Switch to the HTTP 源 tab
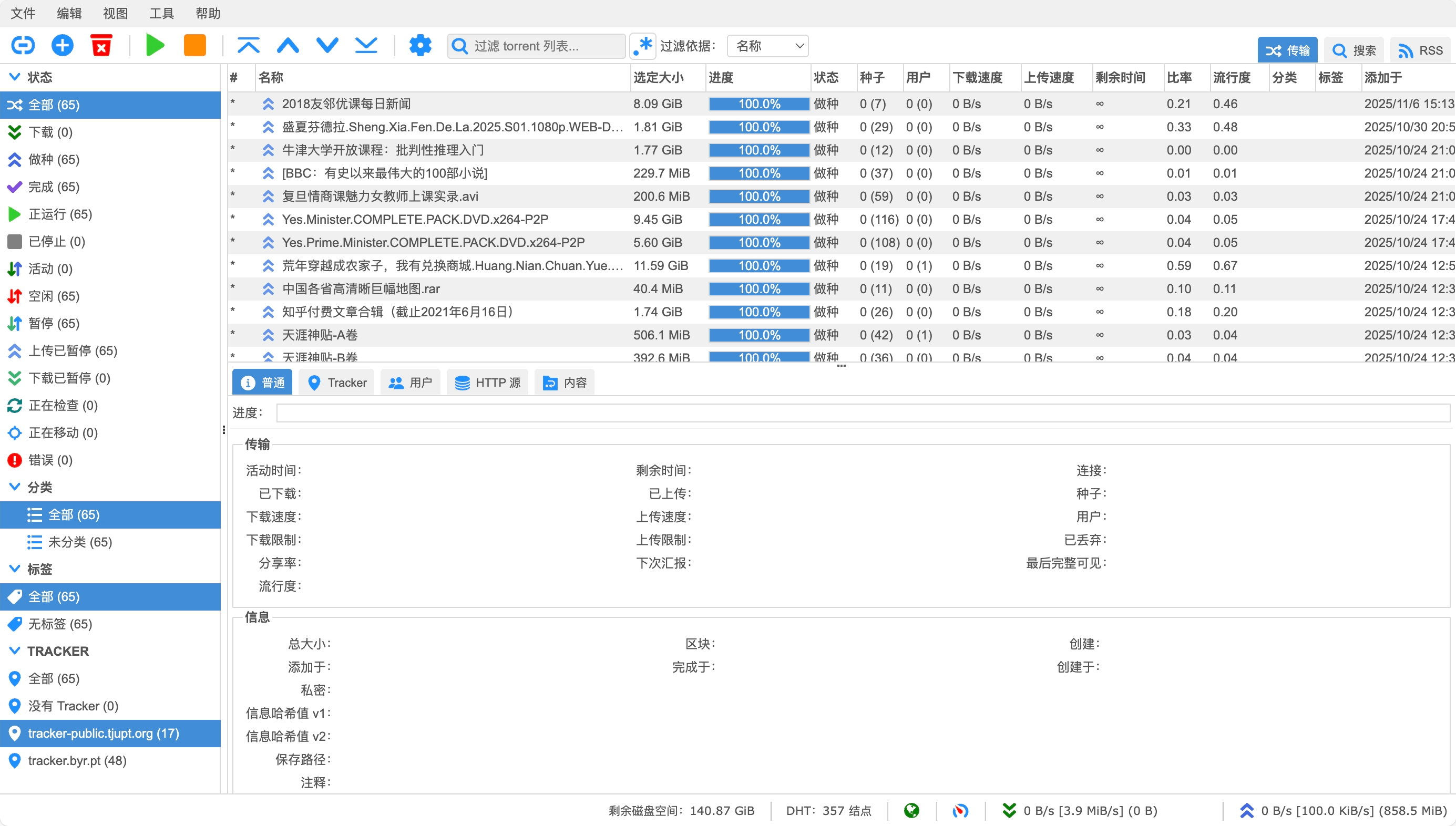Image resolution: width=1456 pixels, height=826 pixels. (487, 383)
